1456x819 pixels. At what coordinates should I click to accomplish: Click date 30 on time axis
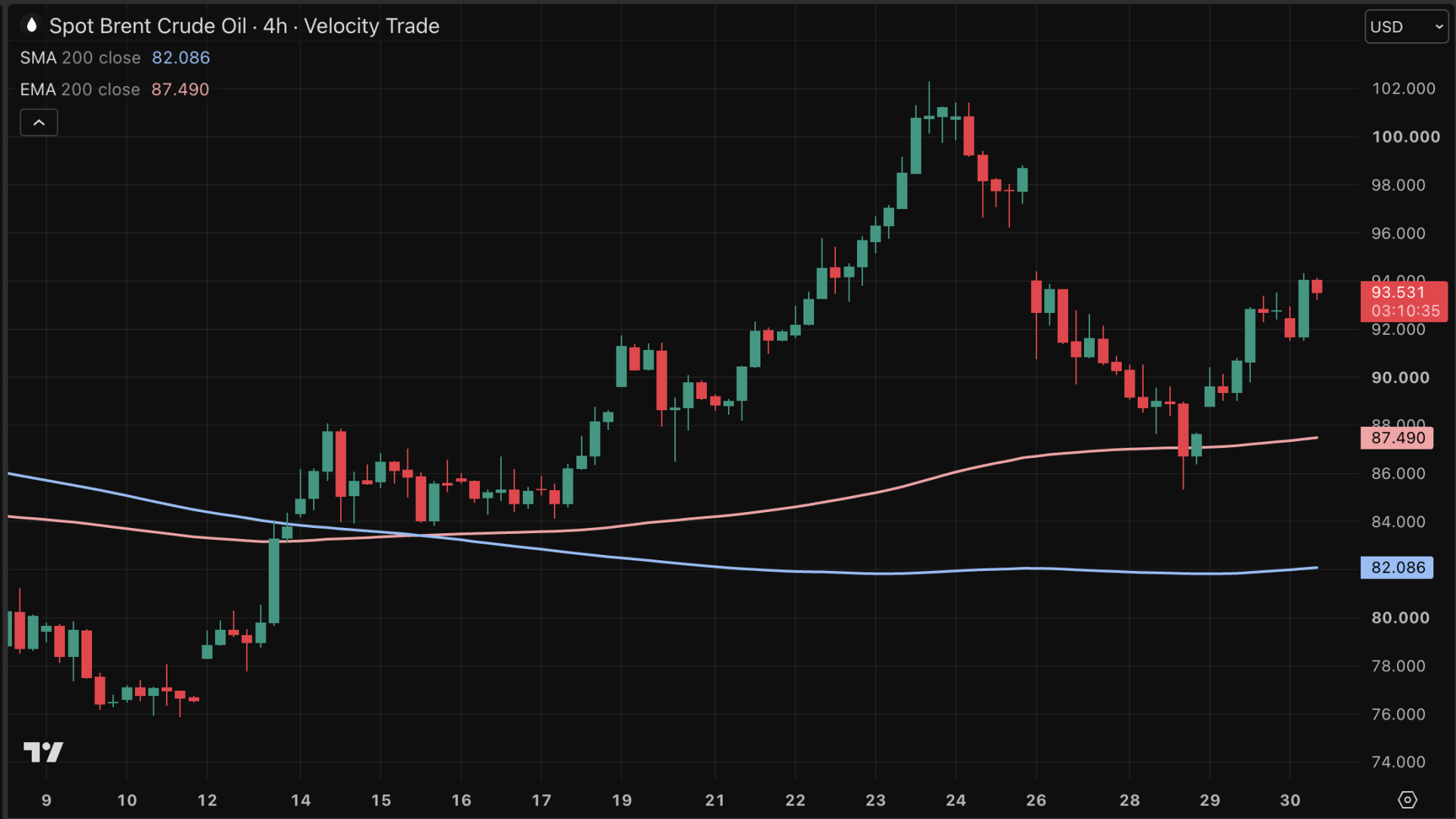pos(1290,800)
